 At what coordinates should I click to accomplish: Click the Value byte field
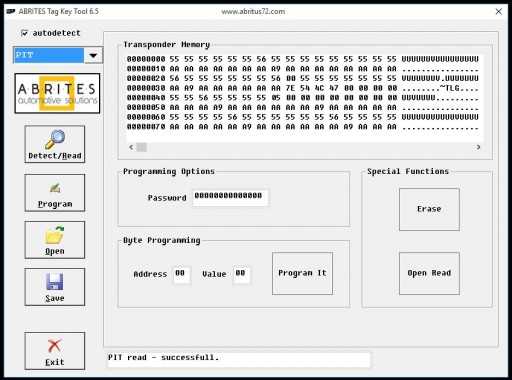(x=241, y=275)
